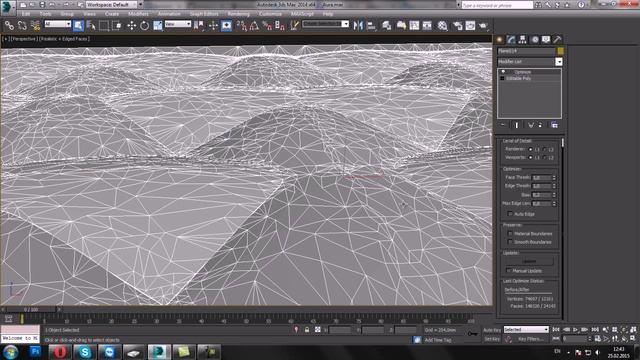640x360 pixels.
Task: Select Viewports L1 radio button
Action: pyautogui.click(x=531, y=158)
